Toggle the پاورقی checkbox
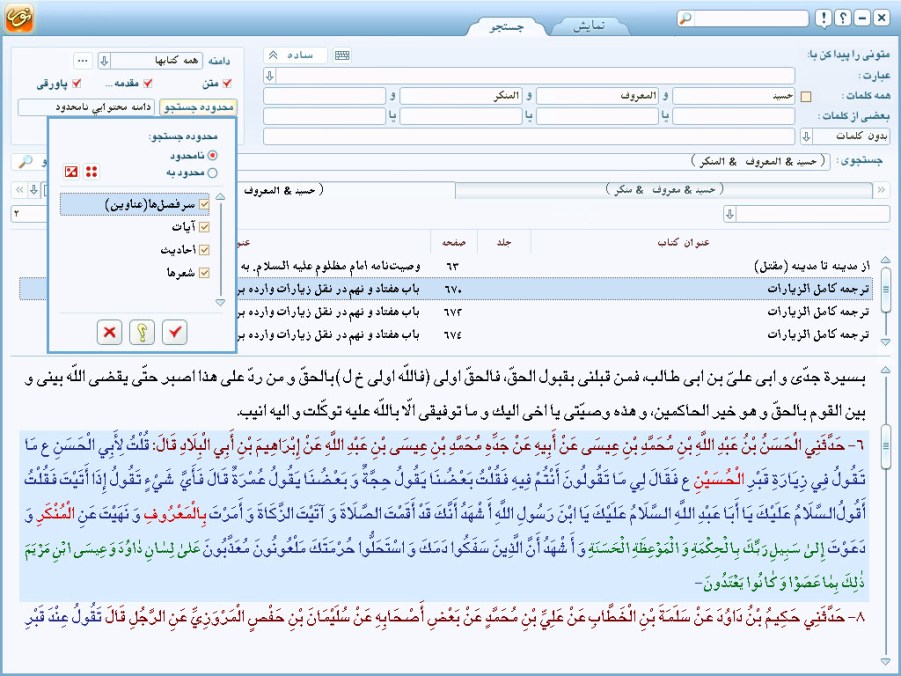Image resolution: width=901 pixels, height=676 pixels. click(x=76, y=83)
